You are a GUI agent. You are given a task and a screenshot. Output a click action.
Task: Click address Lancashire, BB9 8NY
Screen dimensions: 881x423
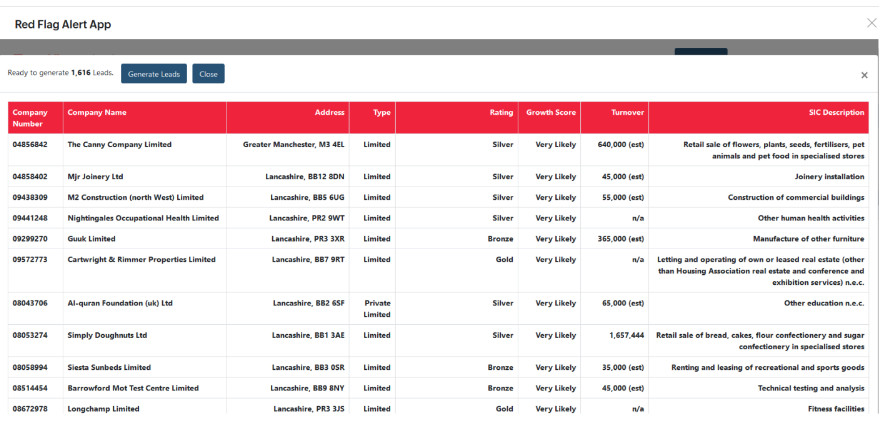307,388
